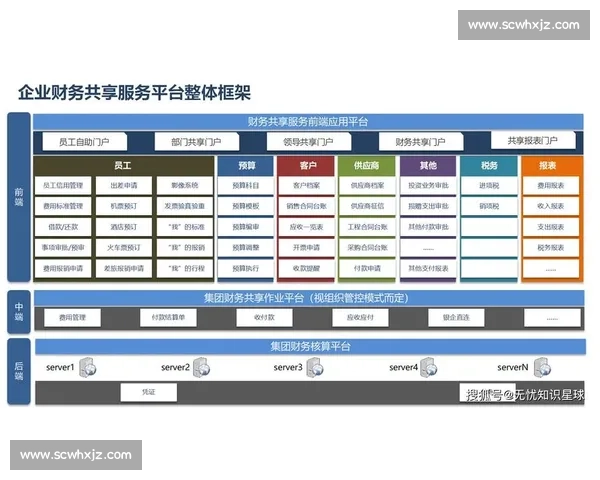Click the server3 icon
The image size is (600, 480).
pyautogui.click(x=315, y=367)
